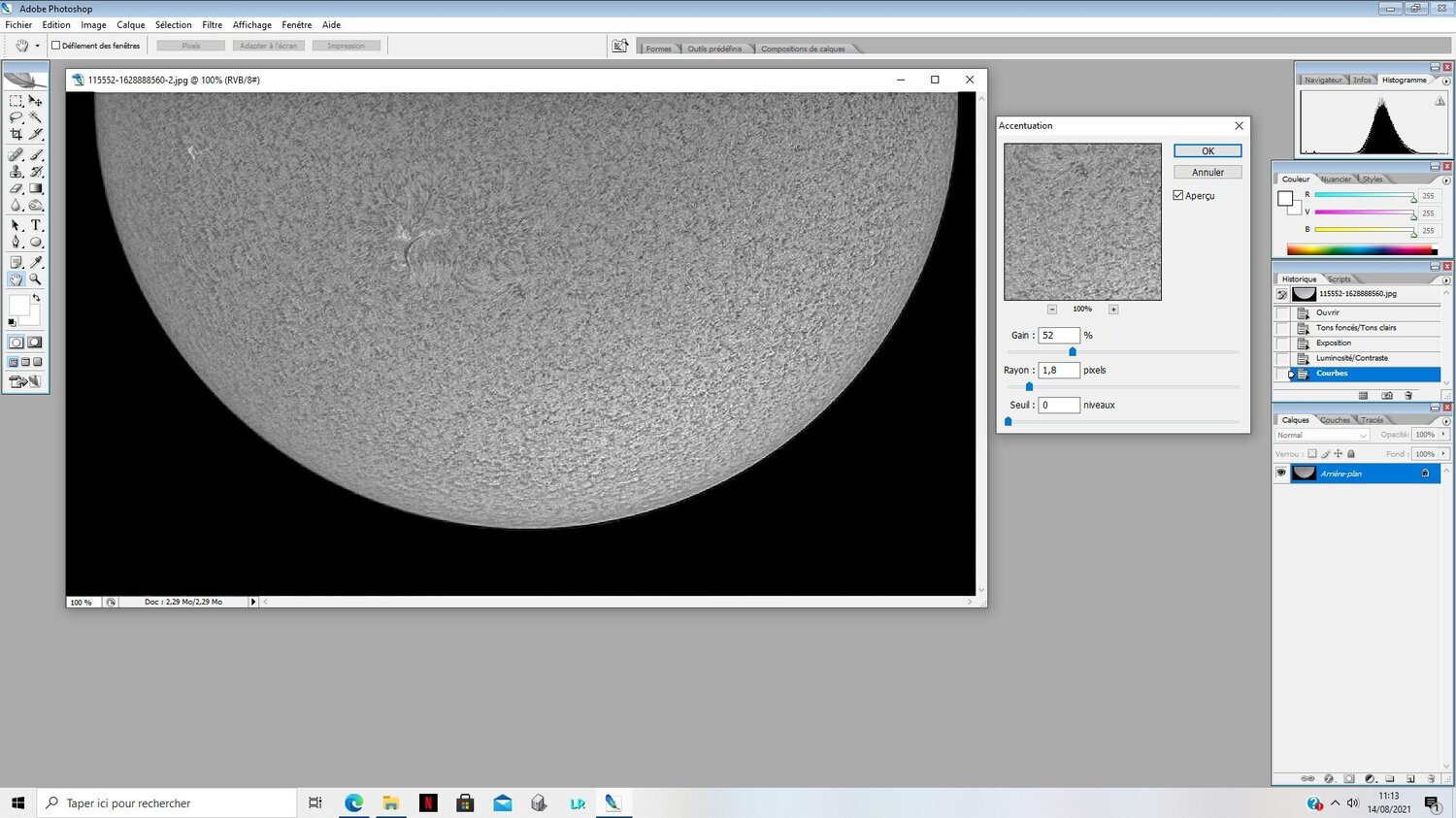Zoom out Accentuation preview with minus

point(1052,310)
